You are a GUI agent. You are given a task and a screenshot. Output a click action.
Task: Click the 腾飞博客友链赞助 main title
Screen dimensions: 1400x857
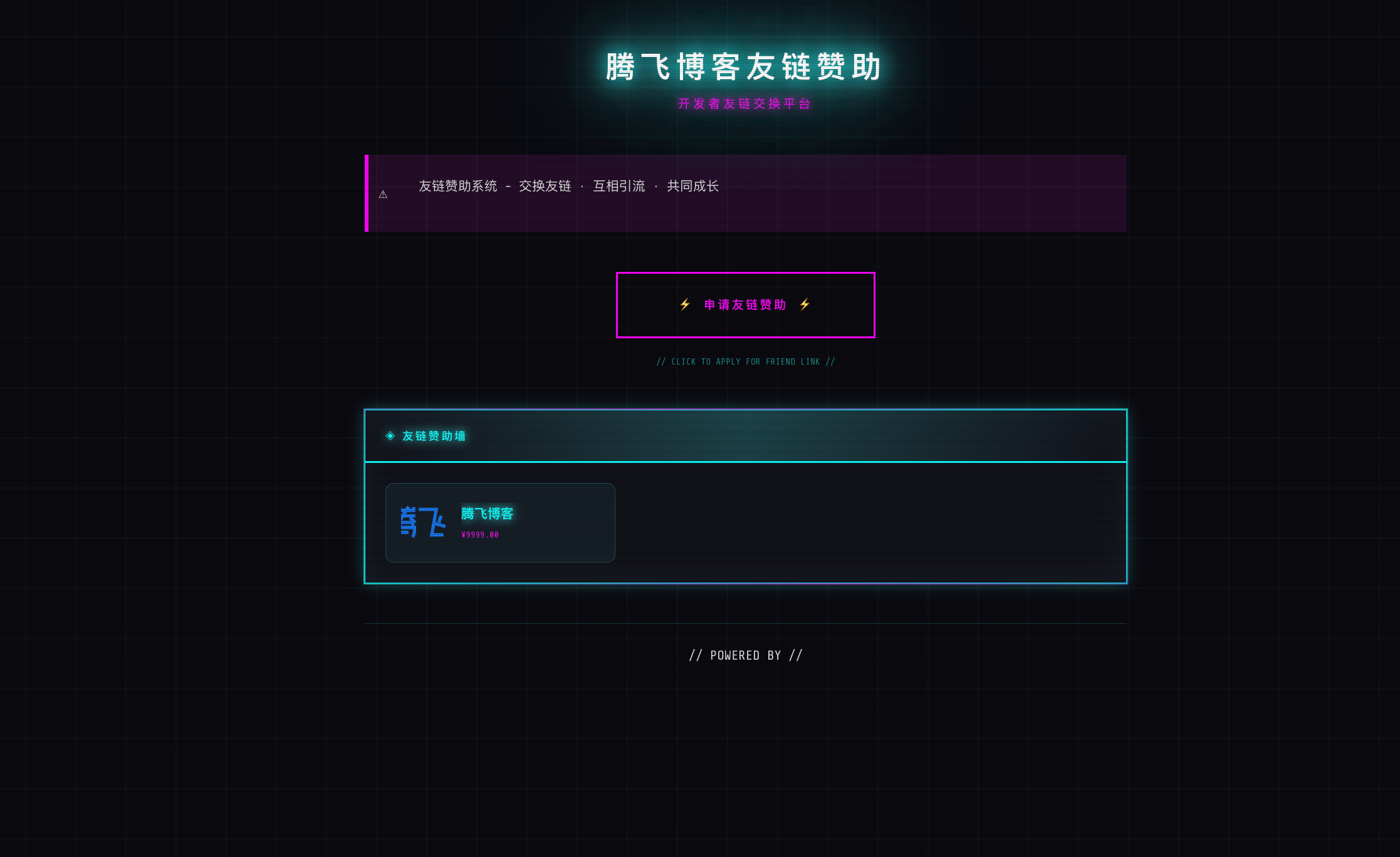[x=744, y=67]
